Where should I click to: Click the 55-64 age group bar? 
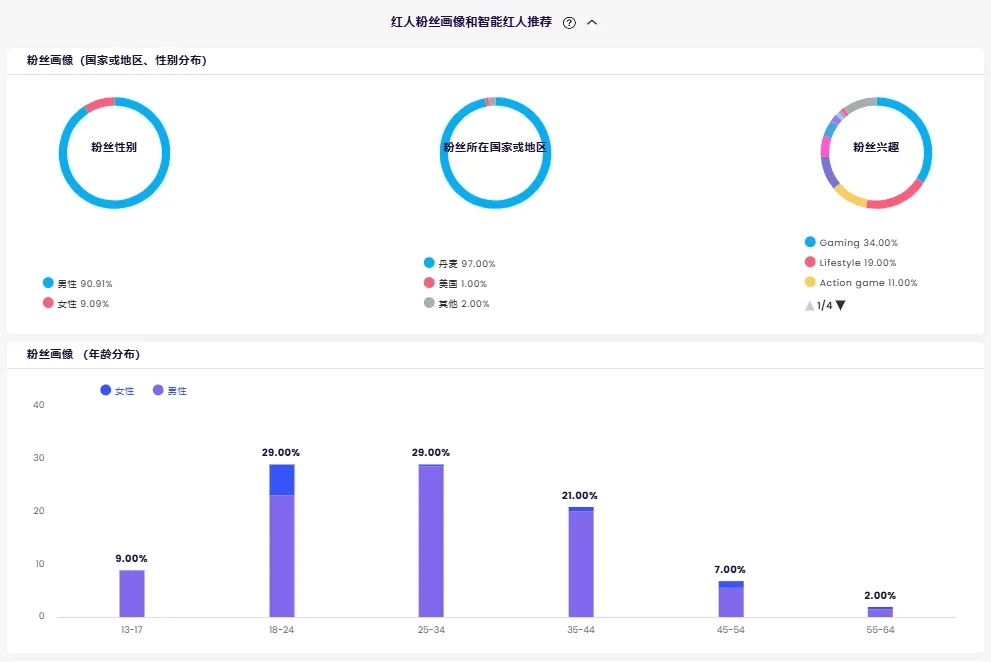tap(880, 612)
